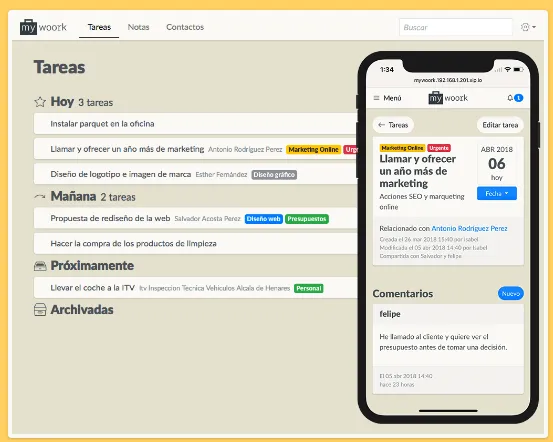Click the archive box icon beside Archivadas

tap(40, 310)
